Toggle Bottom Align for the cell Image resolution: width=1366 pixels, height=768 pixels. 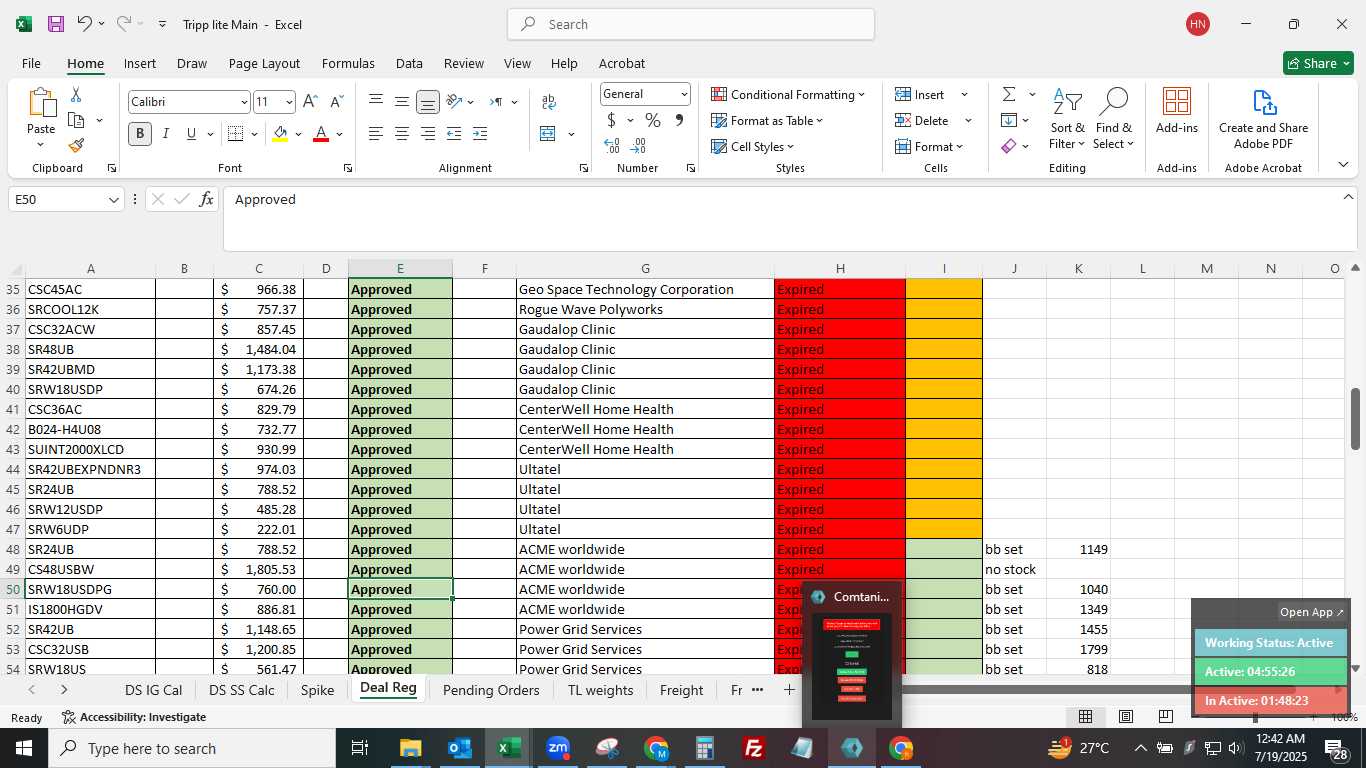(427, 102)
